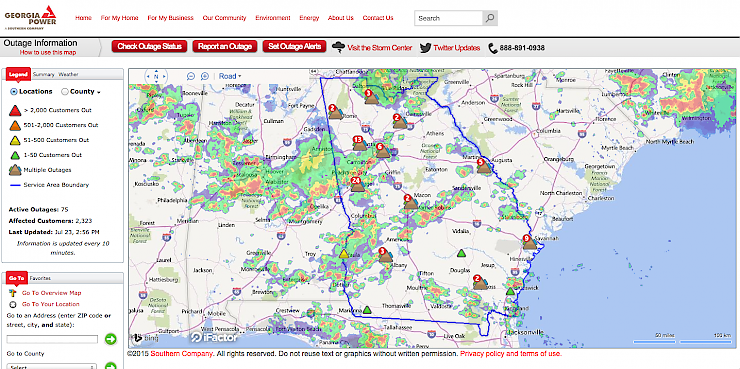Click the search magnifying glass button
This screenshot has width=740, height=369.
490,18
